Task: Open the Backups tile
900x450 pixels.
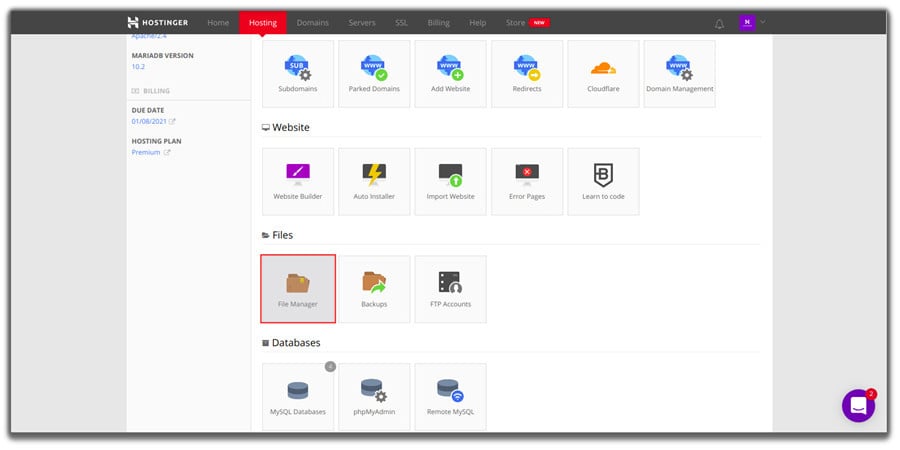Action: (x=374, y=289)
